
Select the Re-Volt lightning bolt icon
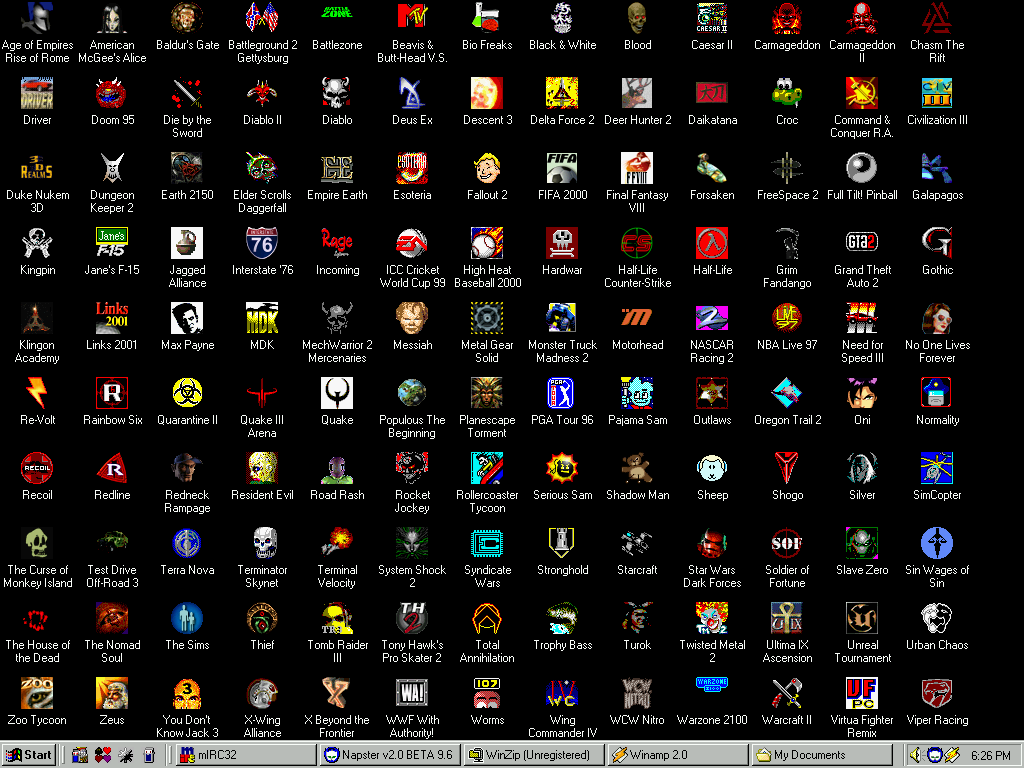click(37, 394)
